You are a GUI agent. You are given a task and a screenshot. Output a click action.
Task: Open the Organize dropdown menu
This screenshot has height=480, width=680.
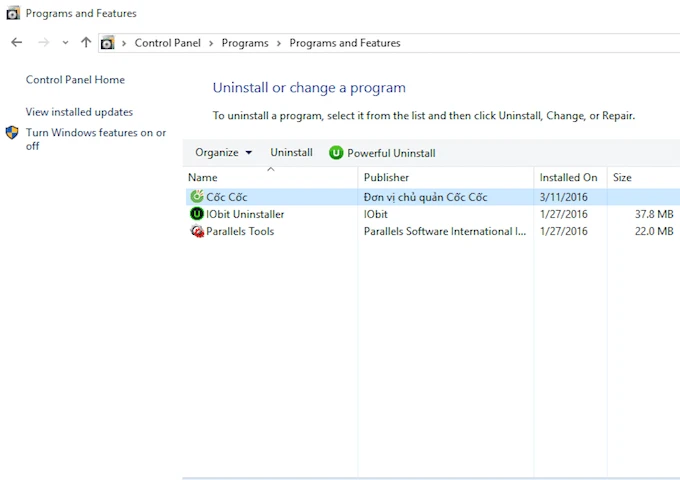[x=223, y=153]
